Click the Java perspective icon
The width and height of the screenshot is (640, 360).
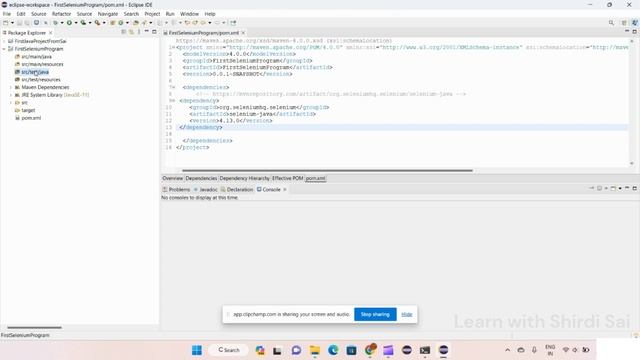(635, 23)
